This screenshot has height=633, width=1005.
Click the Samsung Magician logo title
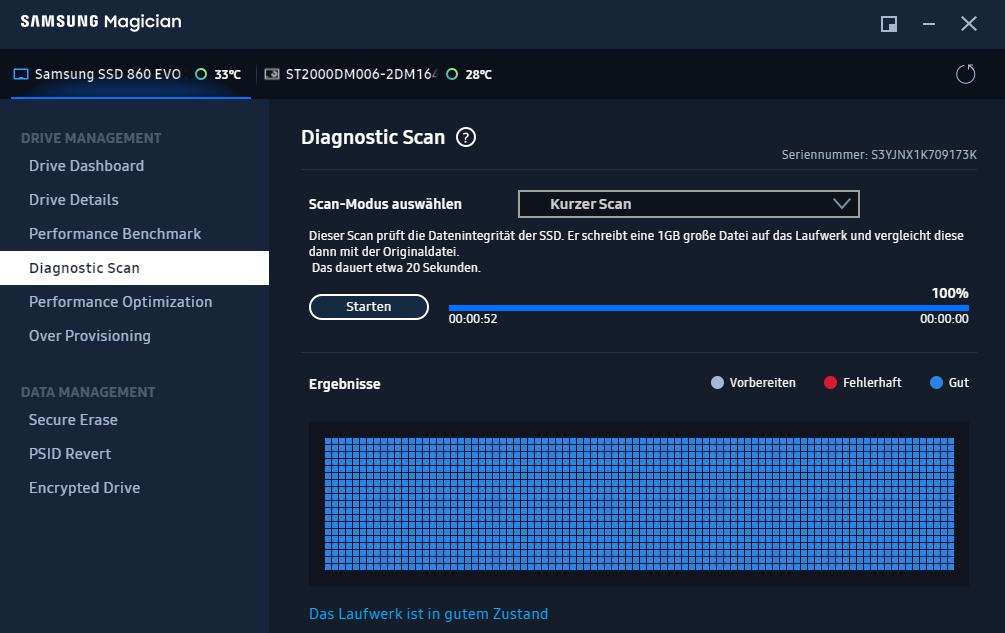pos(101,22)
